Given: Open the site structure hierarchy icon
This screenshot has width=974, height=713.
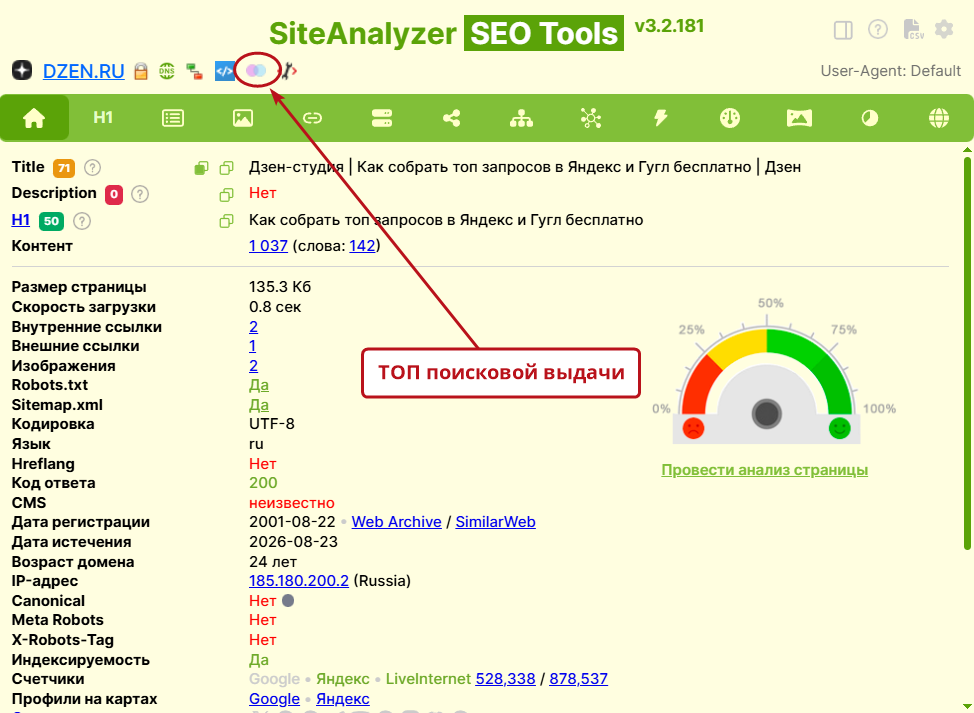Looking at the screenshot, I should click(521, 118).
